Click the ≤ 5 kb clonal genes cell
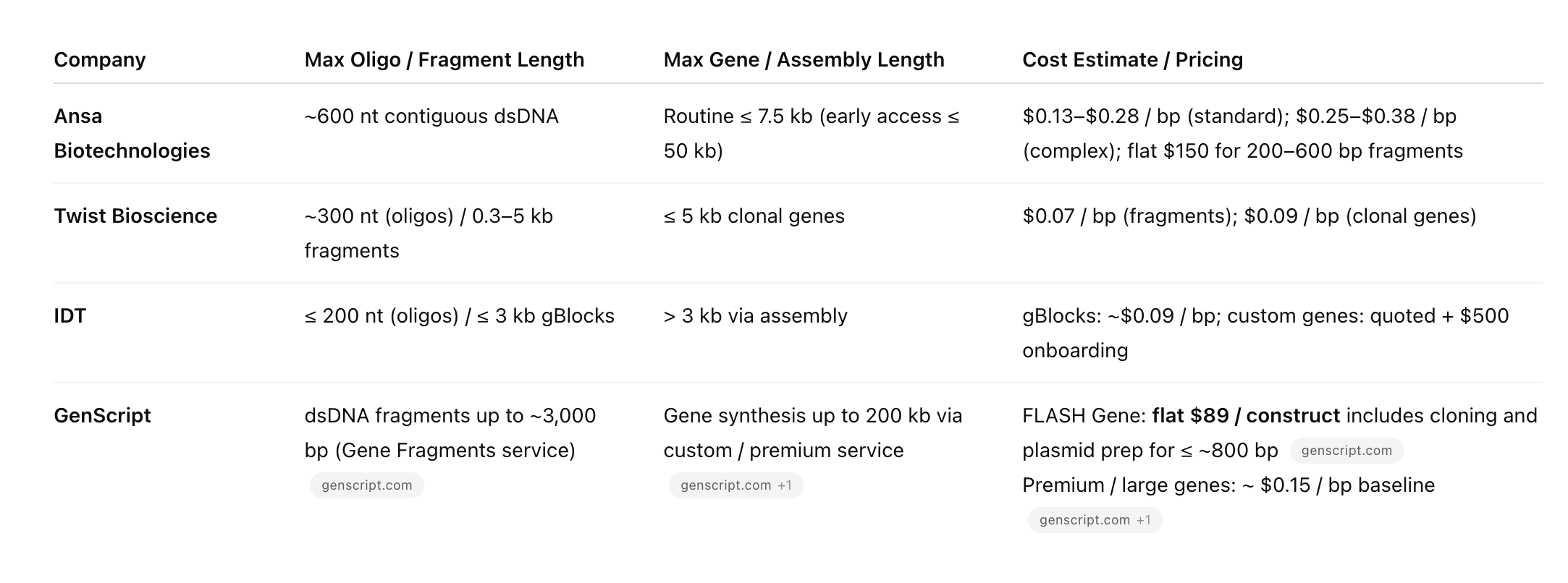1568x583 pixels. 754,216
